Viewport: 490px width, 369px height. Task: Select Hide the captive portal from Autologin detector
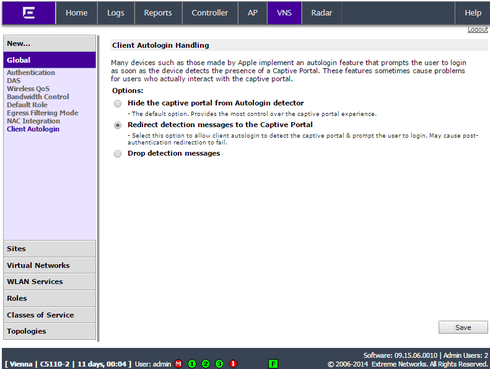[x=118, y=104]
